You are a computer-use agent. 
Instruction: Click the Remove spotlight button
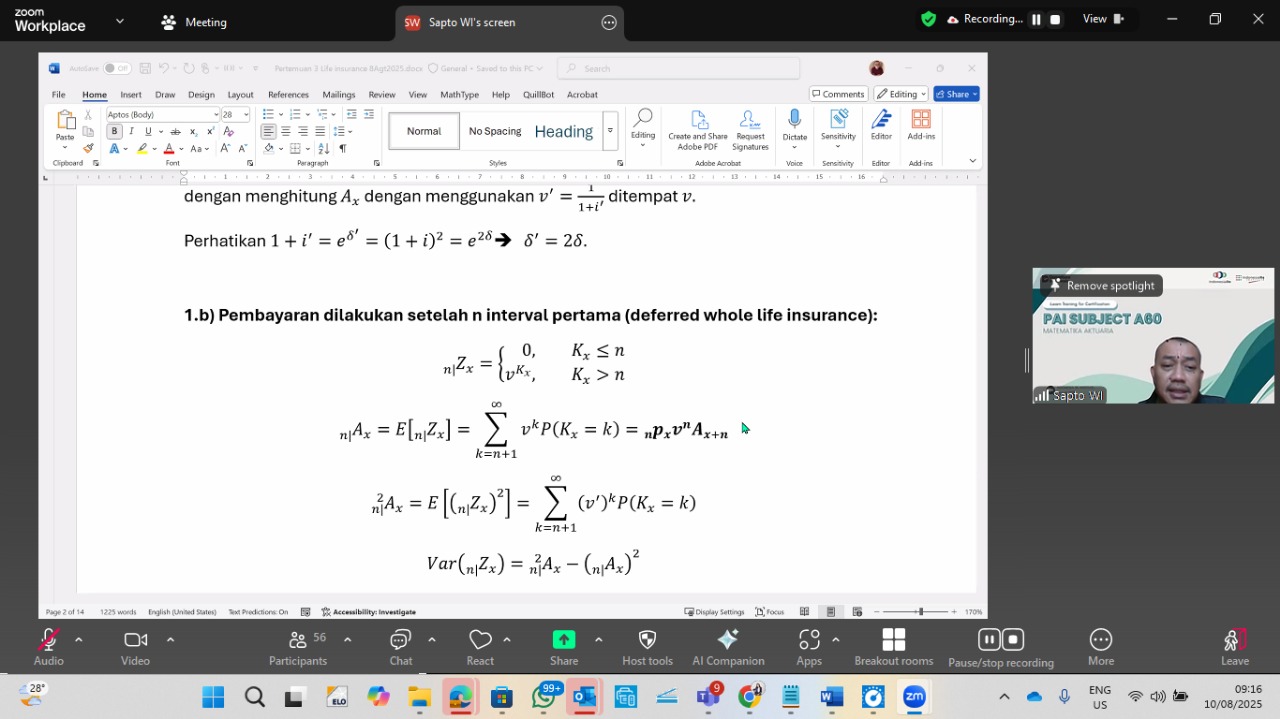click(1101, 286)
